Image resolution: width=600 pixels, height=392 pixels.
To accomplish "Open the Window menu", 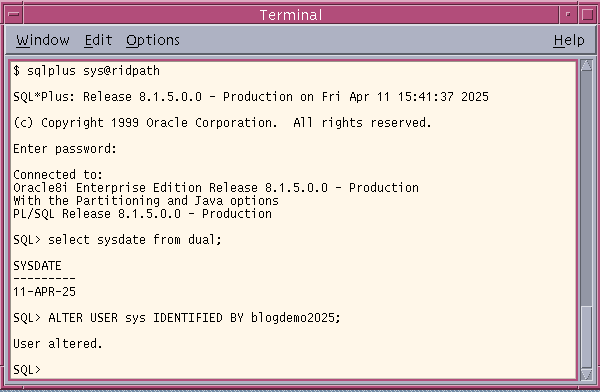I will pos(43,40).
